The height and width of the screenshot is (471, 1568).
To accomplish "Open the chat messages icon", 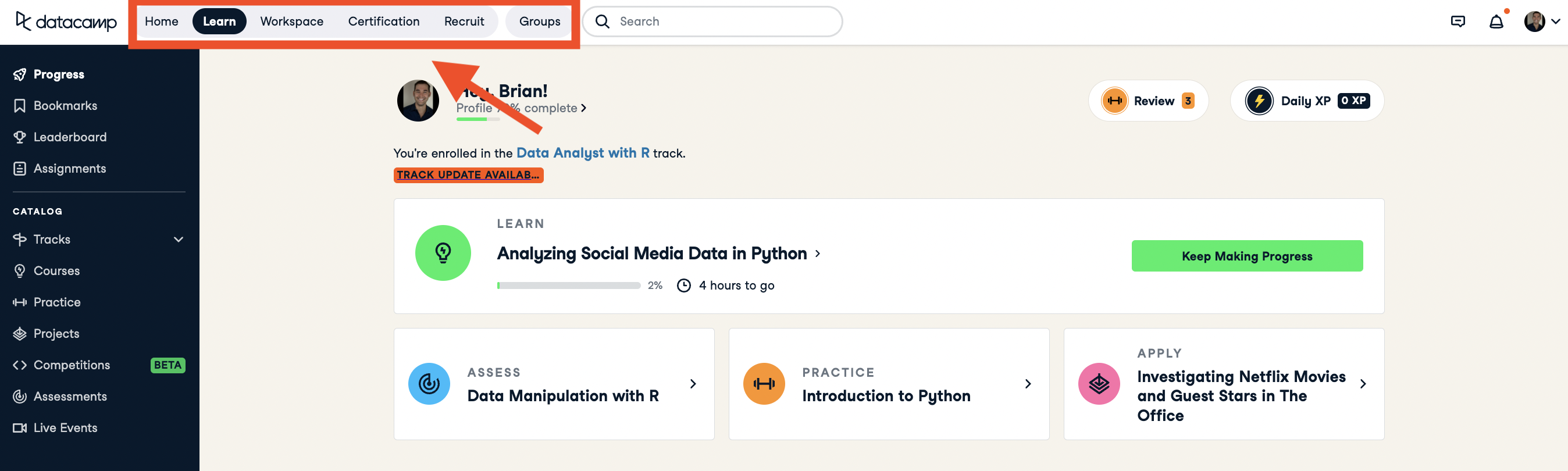I will [x=1457, y=22].
